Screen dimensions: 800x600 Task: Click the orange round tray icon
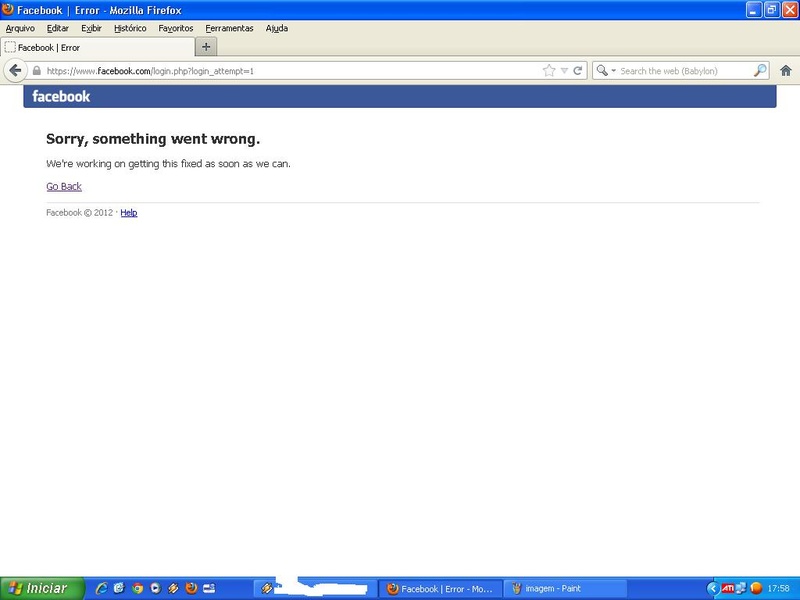coord(756,589)
